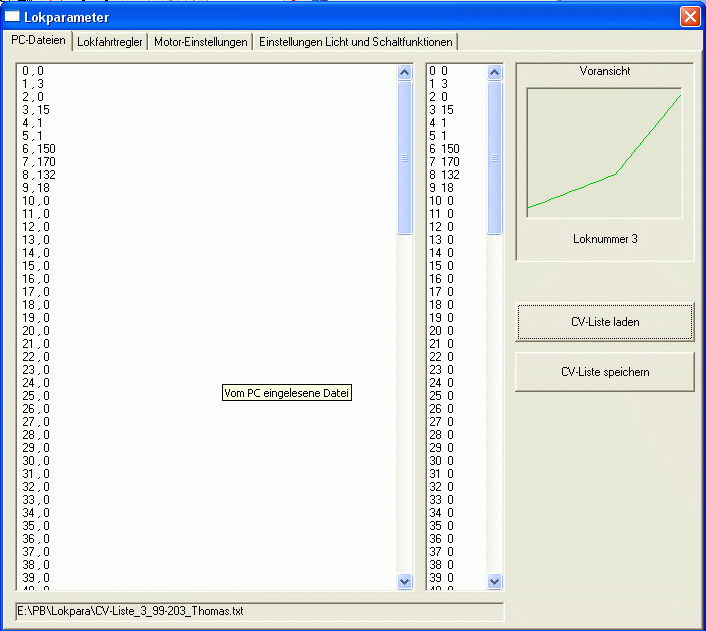Select line "6 , 150" in left list
Viewport: 706px width, 631px height.
[x=38, y=149]
